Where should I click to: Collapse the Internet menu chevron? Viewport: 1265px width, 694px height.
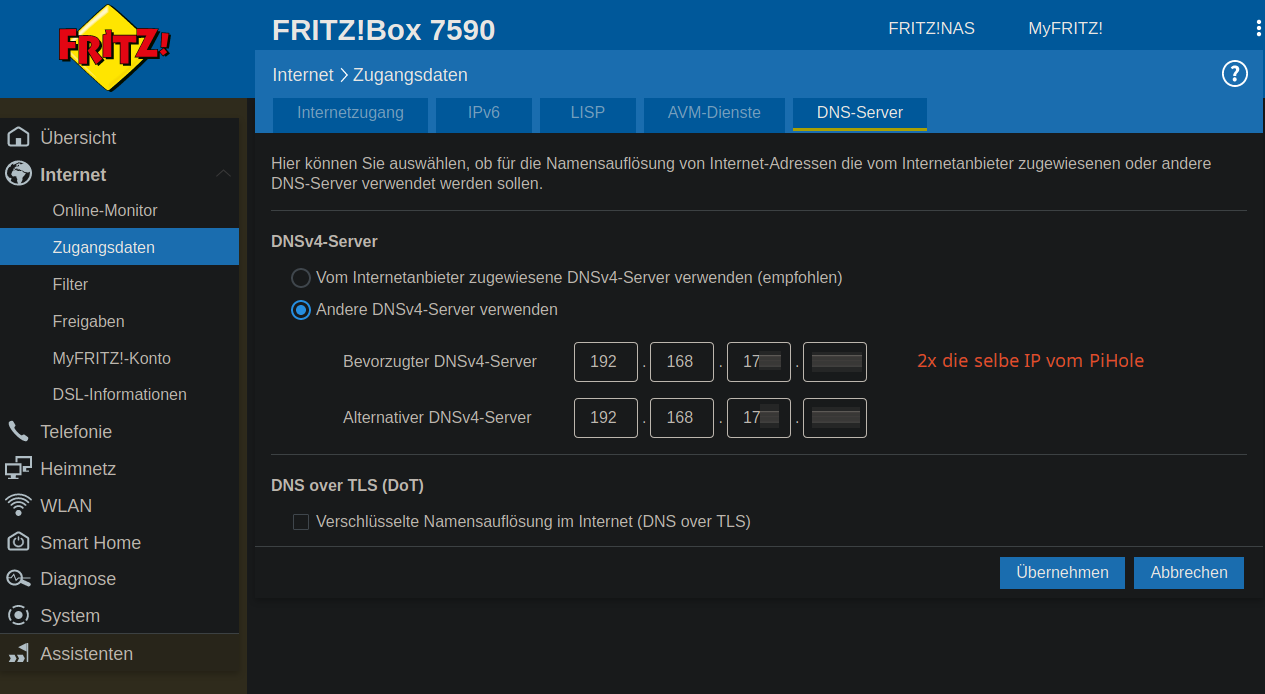click(223, 174)
